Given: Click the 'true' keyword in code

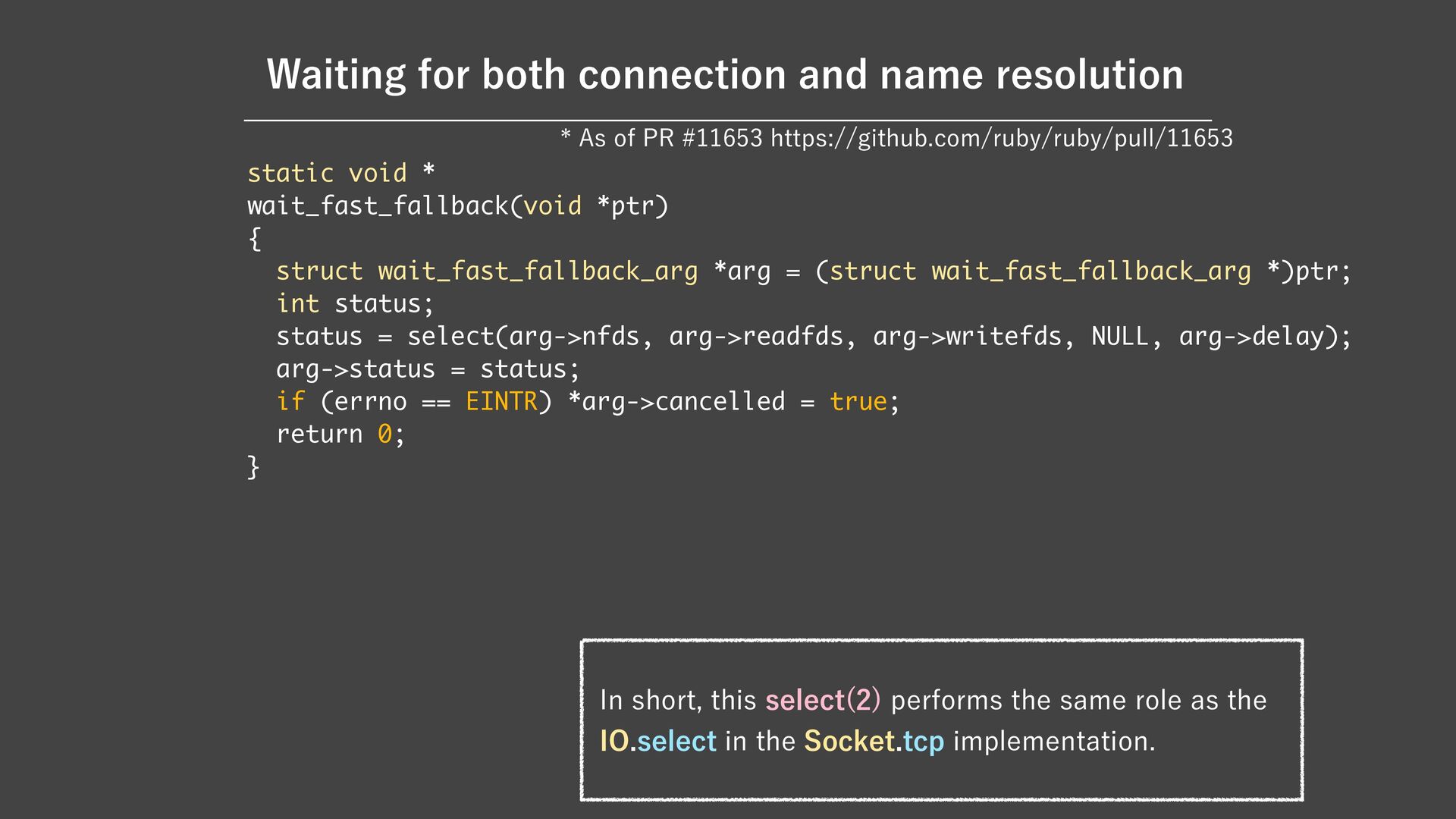Looking at the screenshot, I should (858, 402).
